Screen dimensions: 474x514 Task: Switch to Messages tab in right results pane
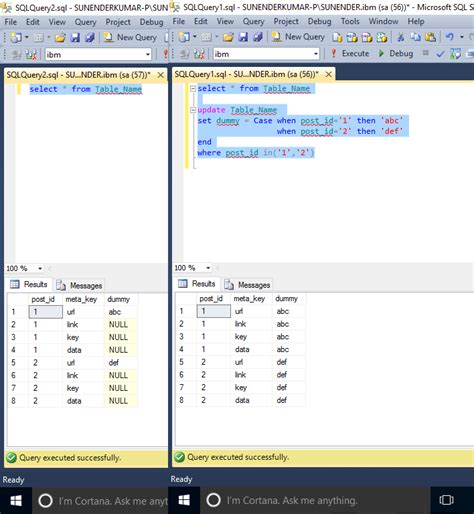point(247,285)
